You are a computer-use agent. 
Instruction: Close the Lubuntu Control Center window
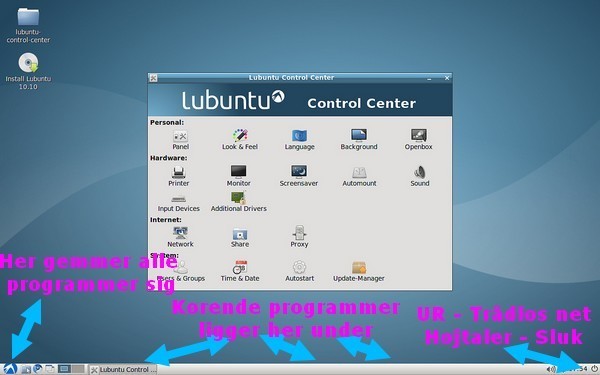tap(447, 78)
